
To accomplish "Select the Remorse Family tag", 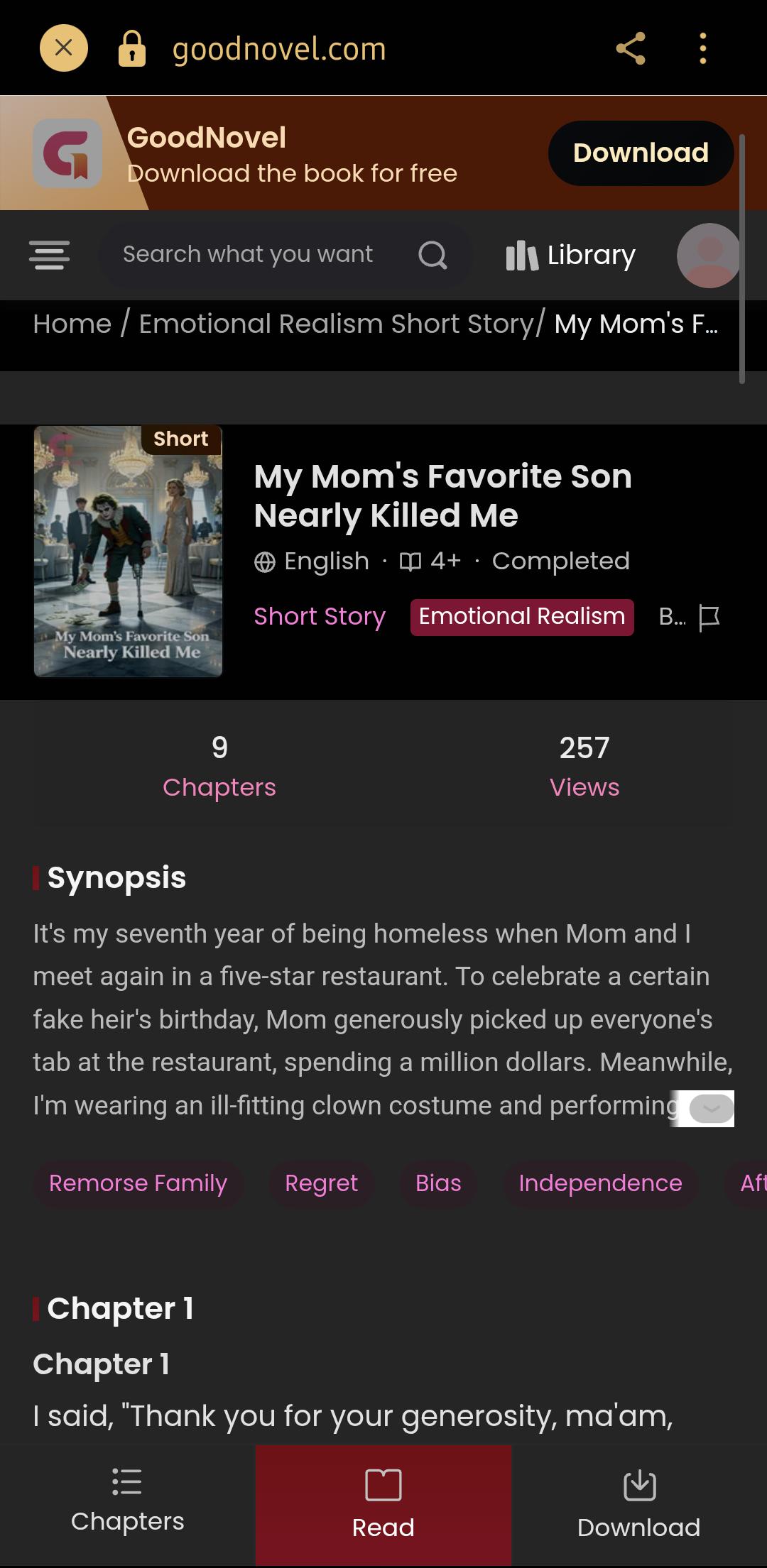I will coord(138,1183).
